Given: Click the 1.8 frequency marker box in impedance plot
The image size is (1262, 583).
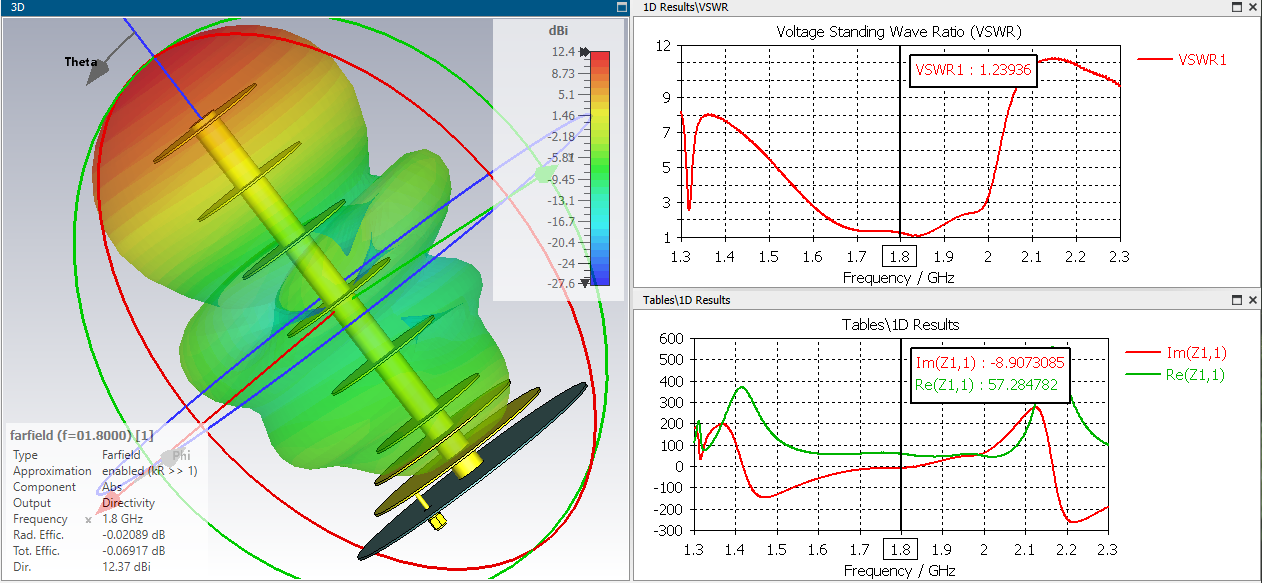Looking at the screenshot, I should pos(900,550).
